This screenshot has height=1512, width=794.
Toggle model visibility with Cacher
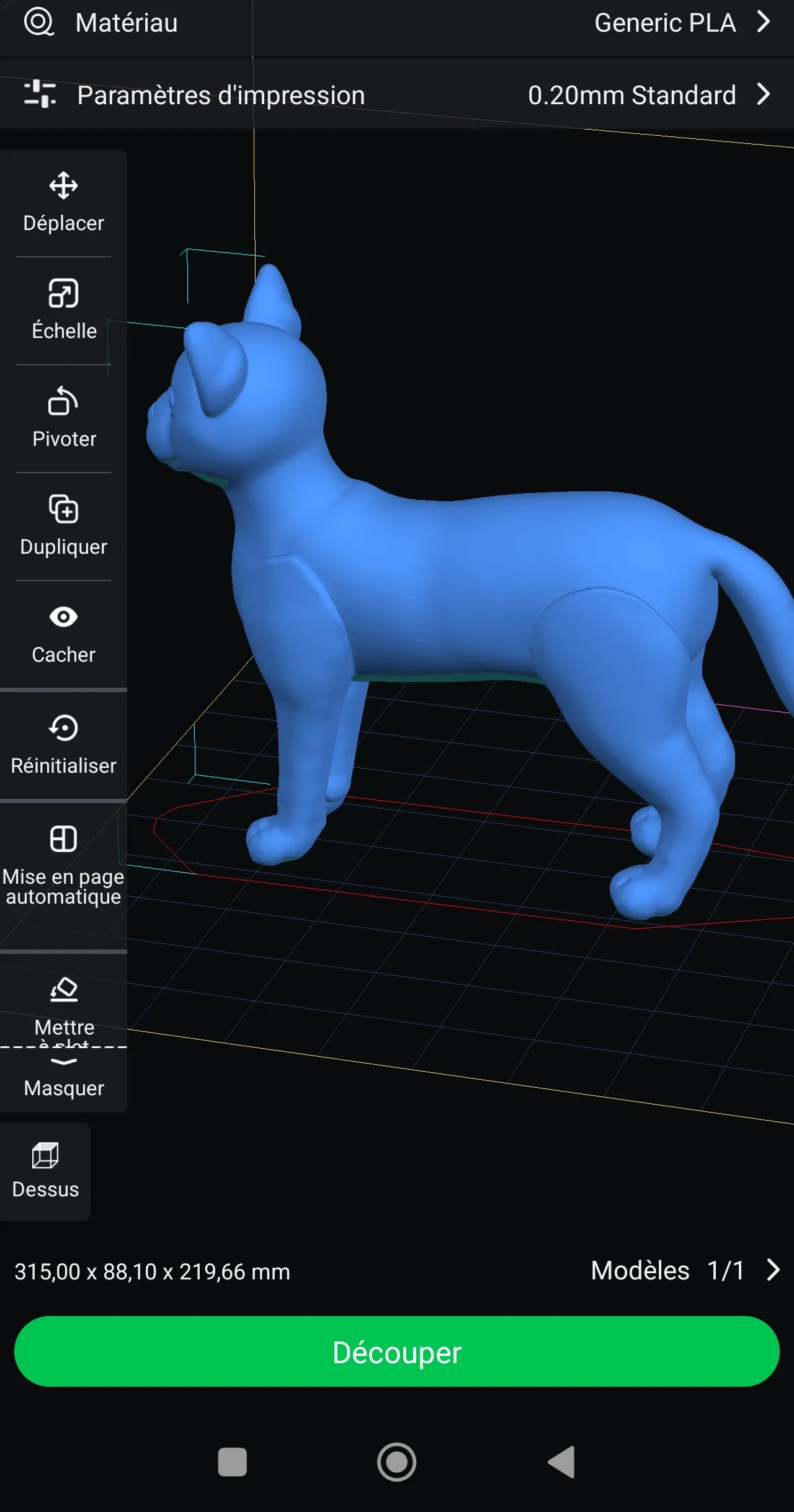point(63,634)
